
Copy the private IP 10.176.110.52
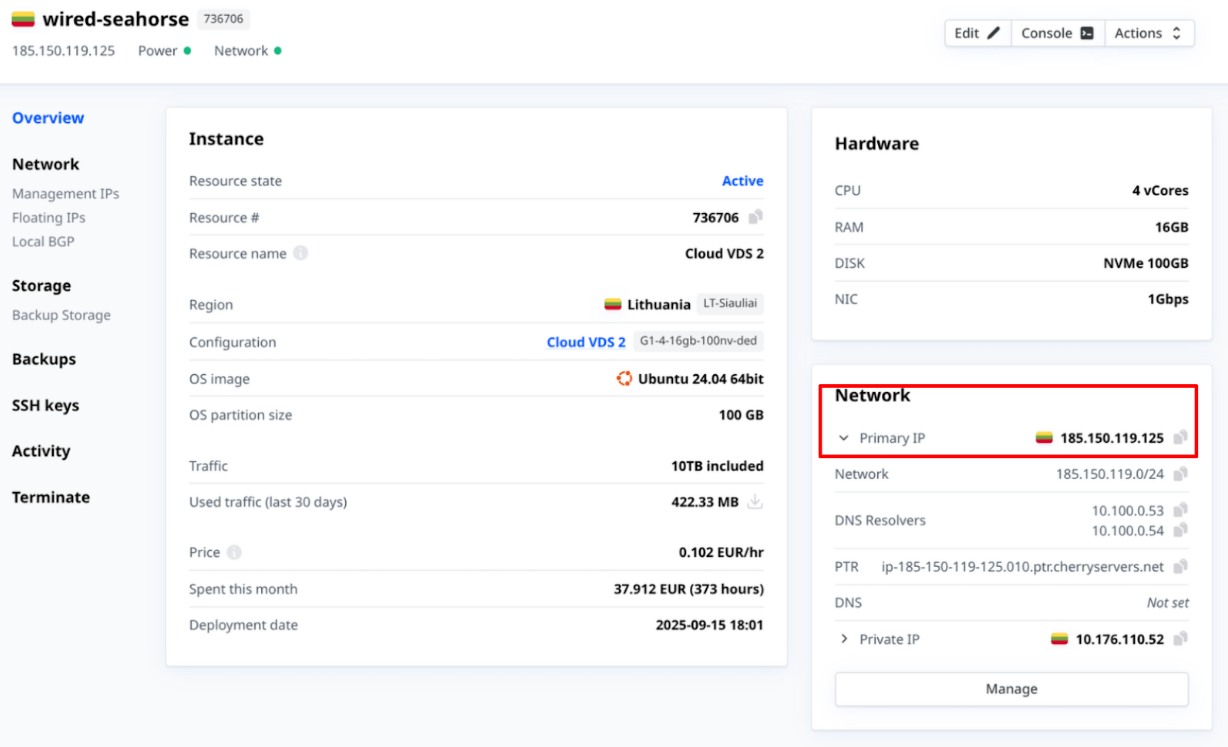click(1180, 639)
